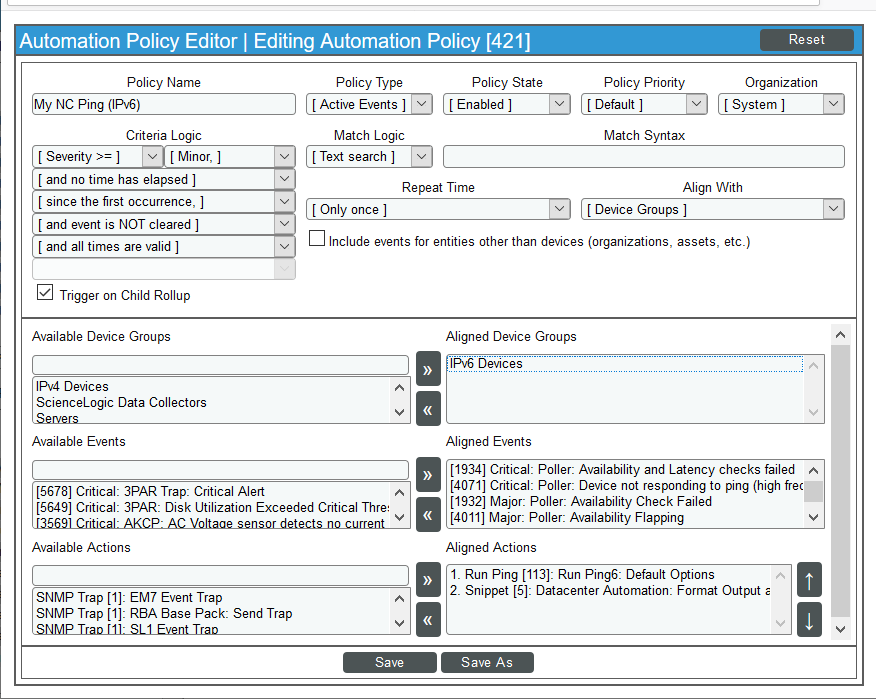Click the Save As button
The height and width of the screenshot is (699, 876).
487,663
